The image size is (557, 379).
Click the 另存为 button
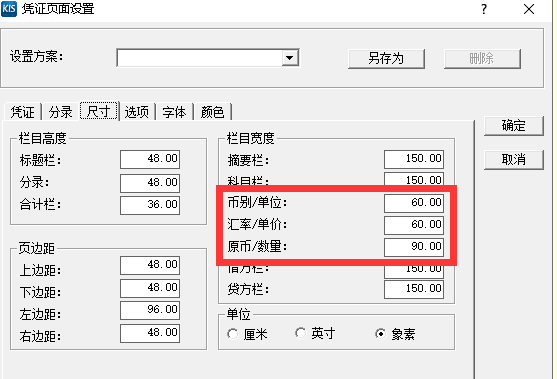386,59
